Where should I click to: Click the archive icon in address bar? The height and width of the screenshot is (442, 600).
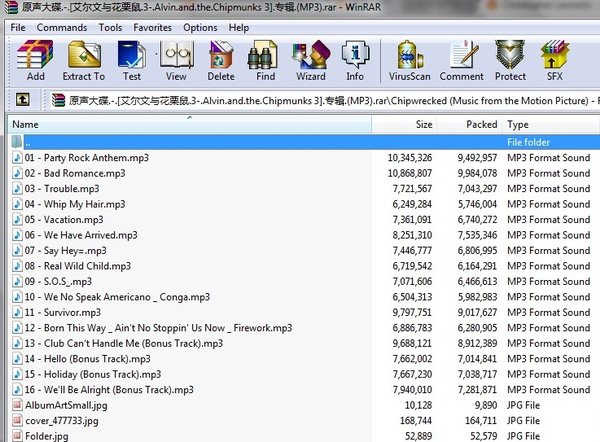click(x=58, y=100)
